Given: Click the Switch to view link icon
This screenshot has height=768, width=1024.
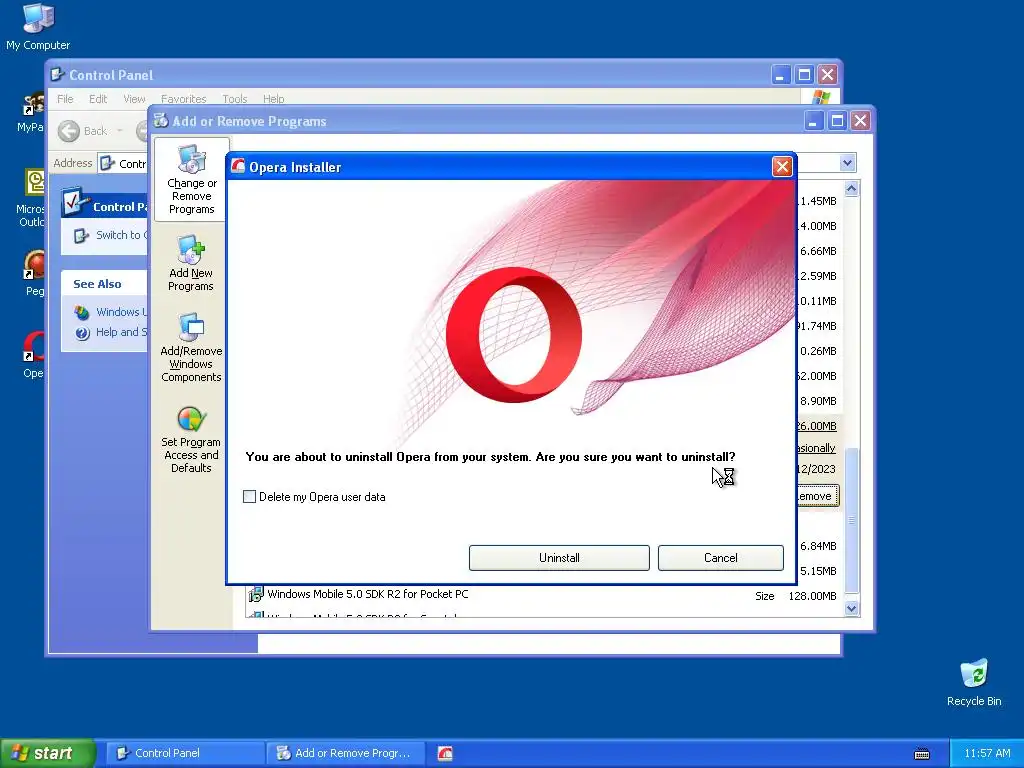Looking at the screenshot, I should pyautogui.click(x=81, y=235).
